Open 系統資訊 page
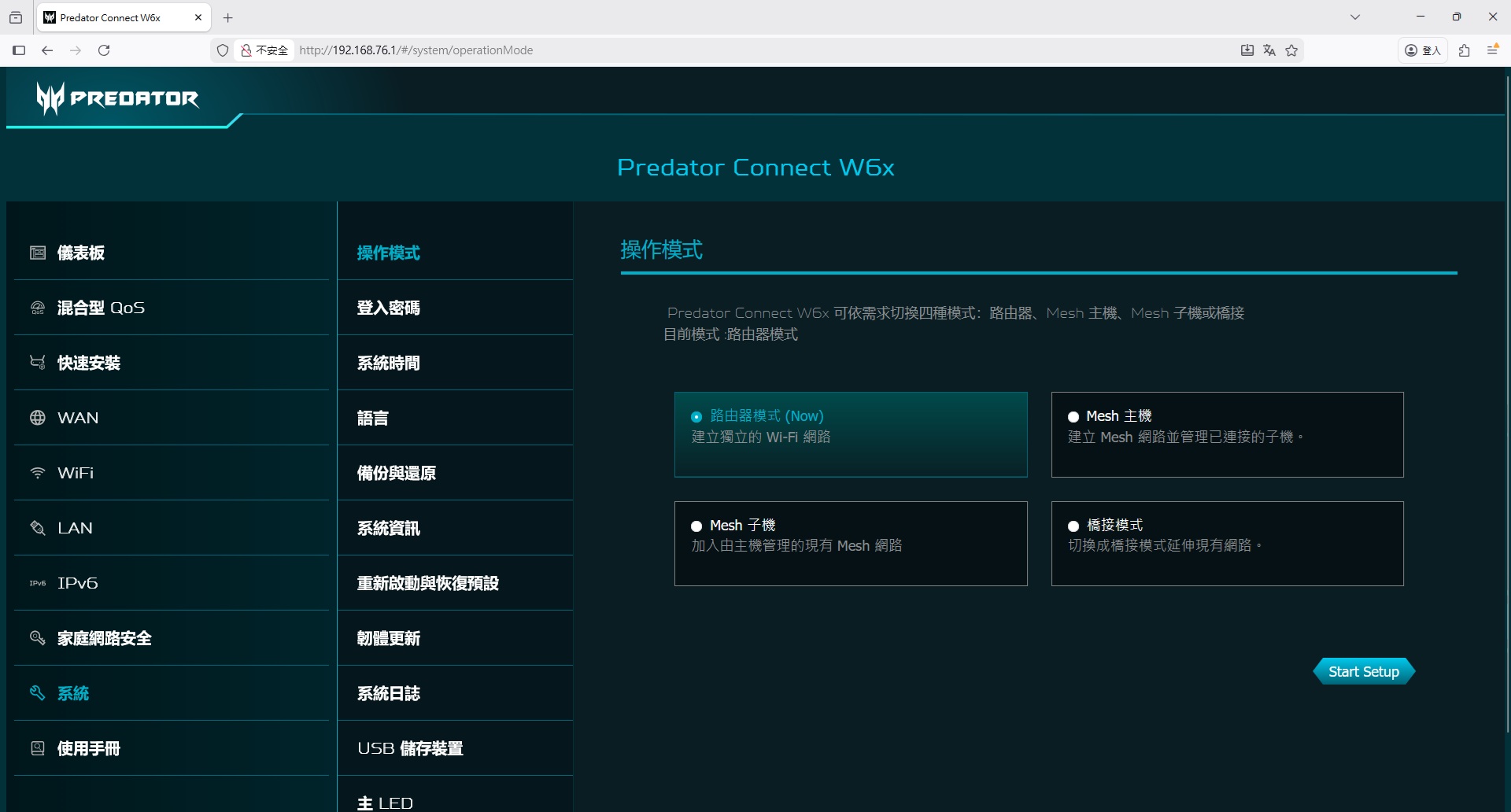 pos(455,528)
